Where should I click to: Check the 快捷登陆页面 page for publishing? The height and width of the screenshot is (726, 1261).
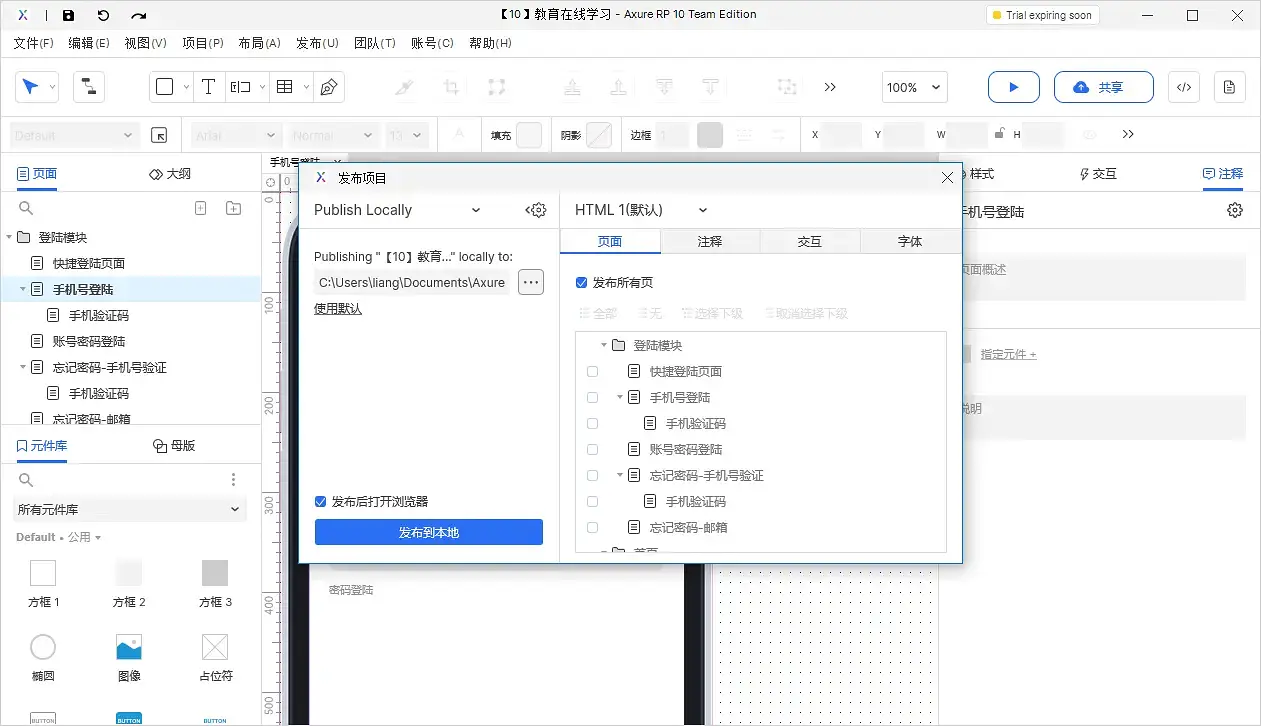pyautogui.click(x=592, y=371)
